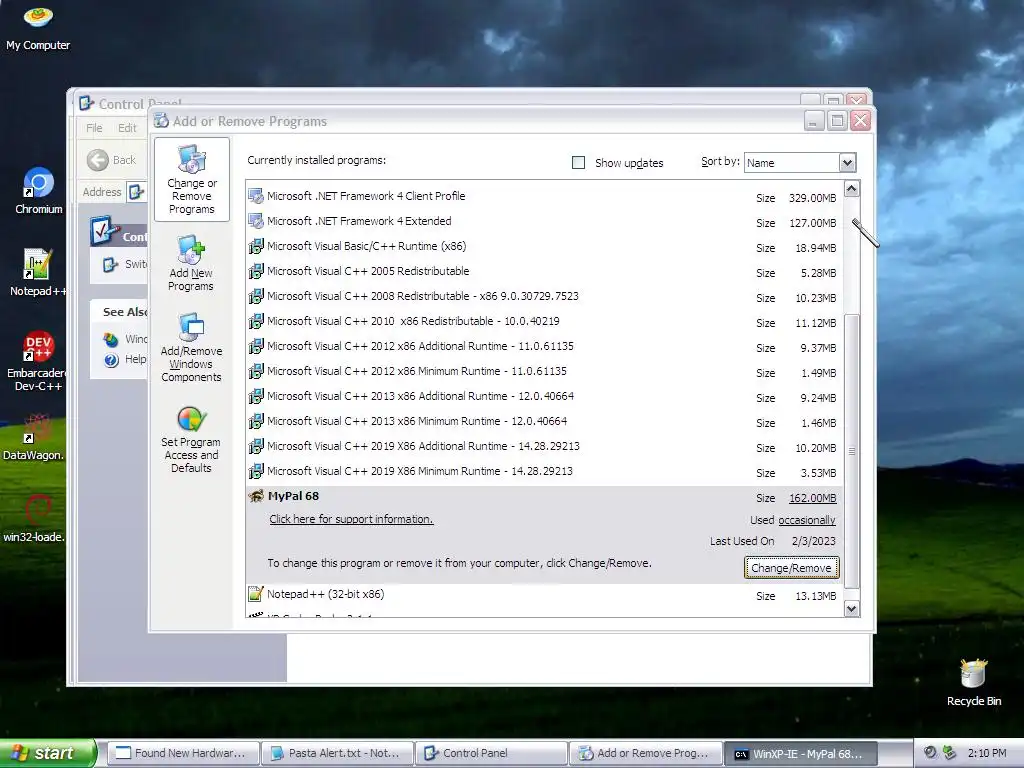Click .NET Framework 4 Extended entry icon
Viewport: 1024px width, 768px height.
256,221
